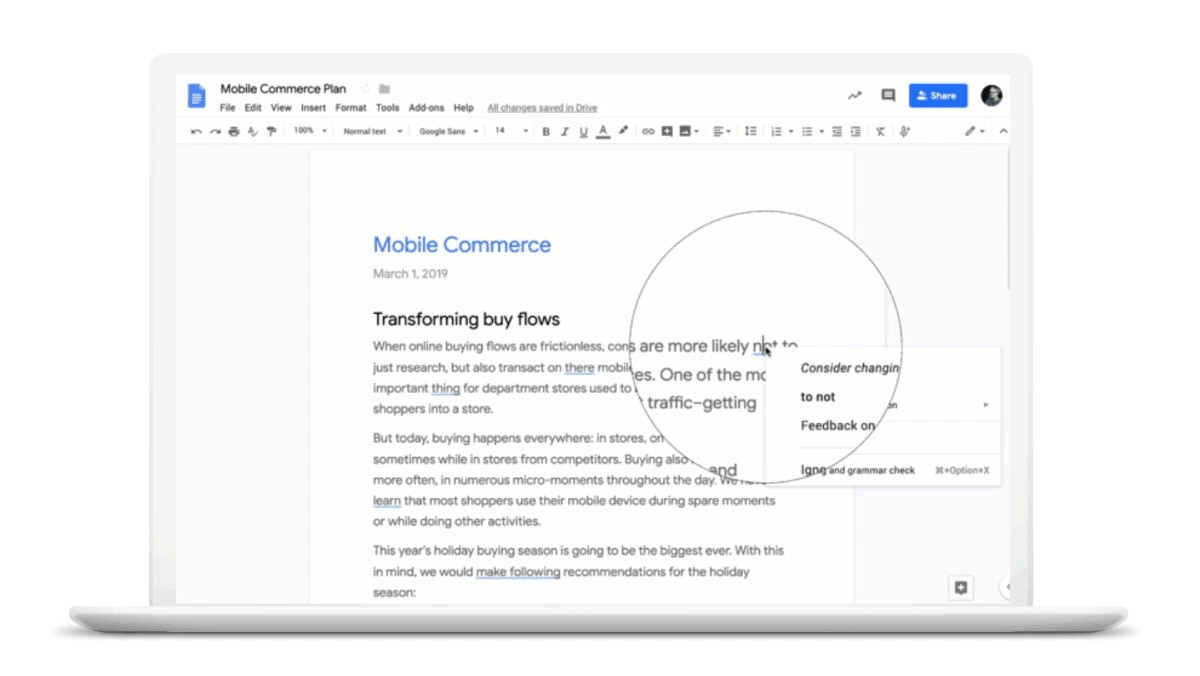Image resolution: width=1200 pixels, height=676 pixels.
Task: Open the comments history icon
Action: pos(887,96)
